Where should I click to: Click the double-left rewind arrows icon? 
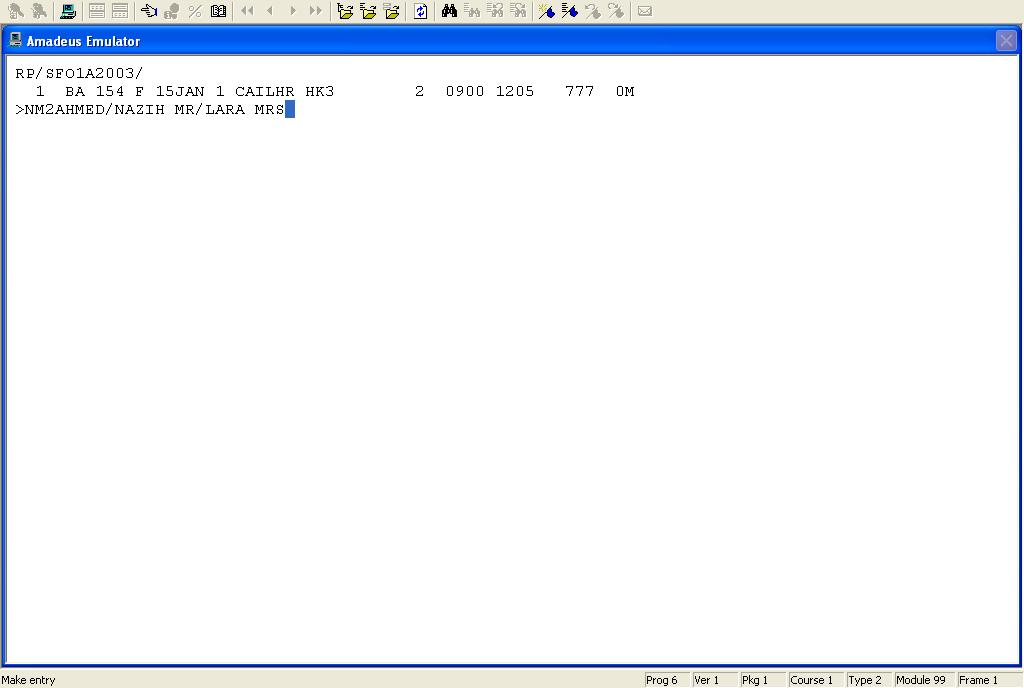point(247,11)
